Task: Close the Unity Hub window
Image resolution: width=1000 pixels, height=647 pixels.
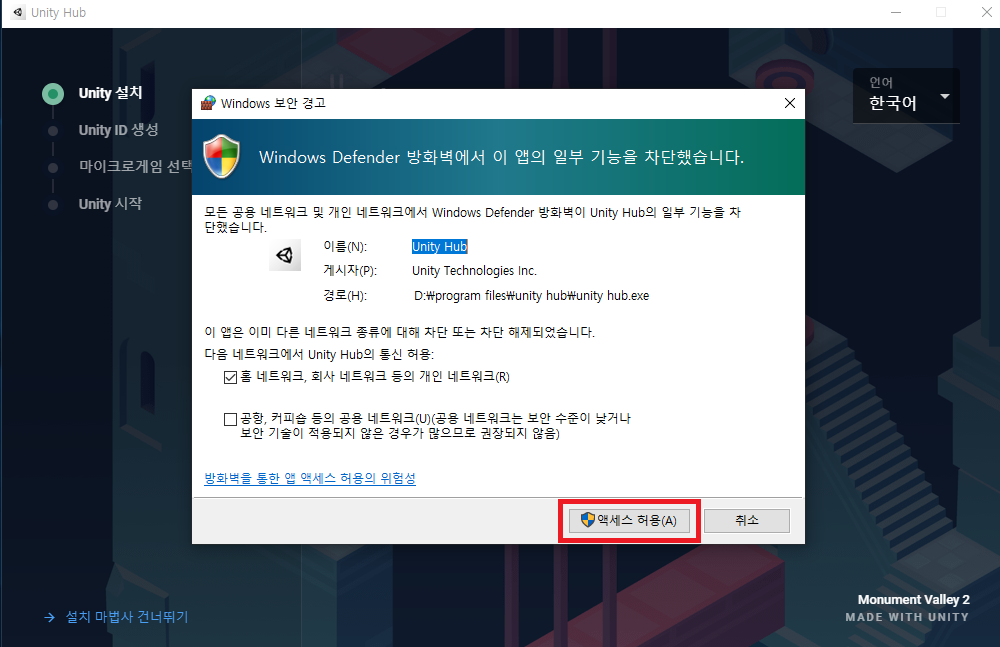Action: tap(987, 13)
